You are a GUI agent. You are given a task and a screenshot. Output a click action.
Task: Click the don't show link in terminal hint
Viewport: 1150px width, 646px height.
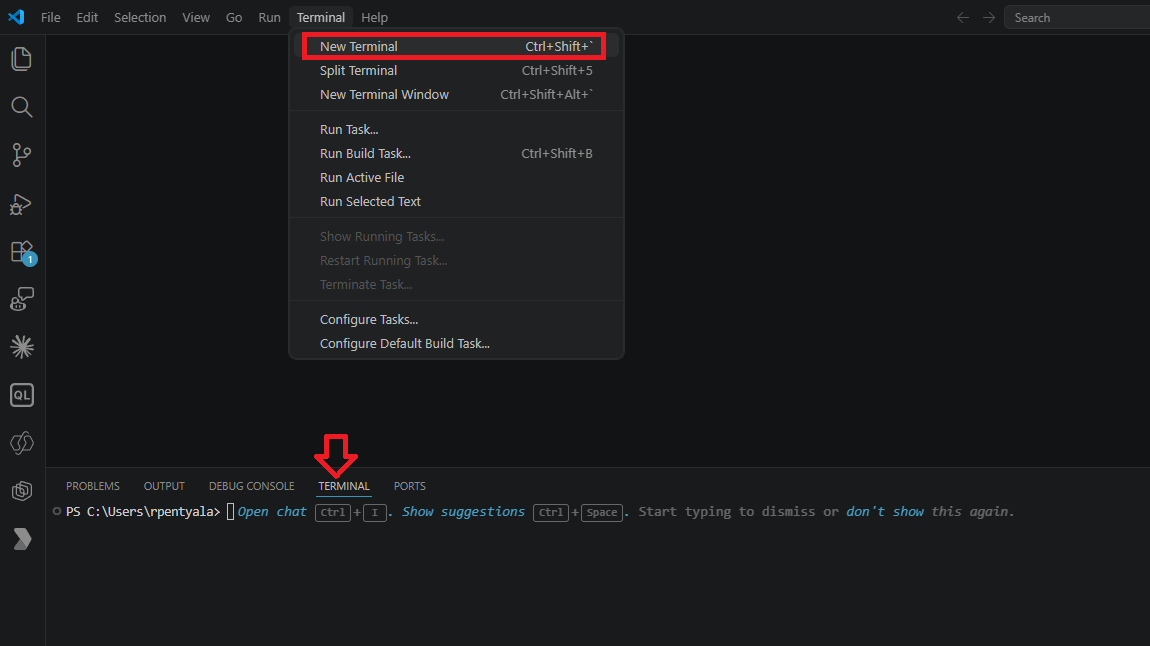pyautogui.click(x=885, y=512)
